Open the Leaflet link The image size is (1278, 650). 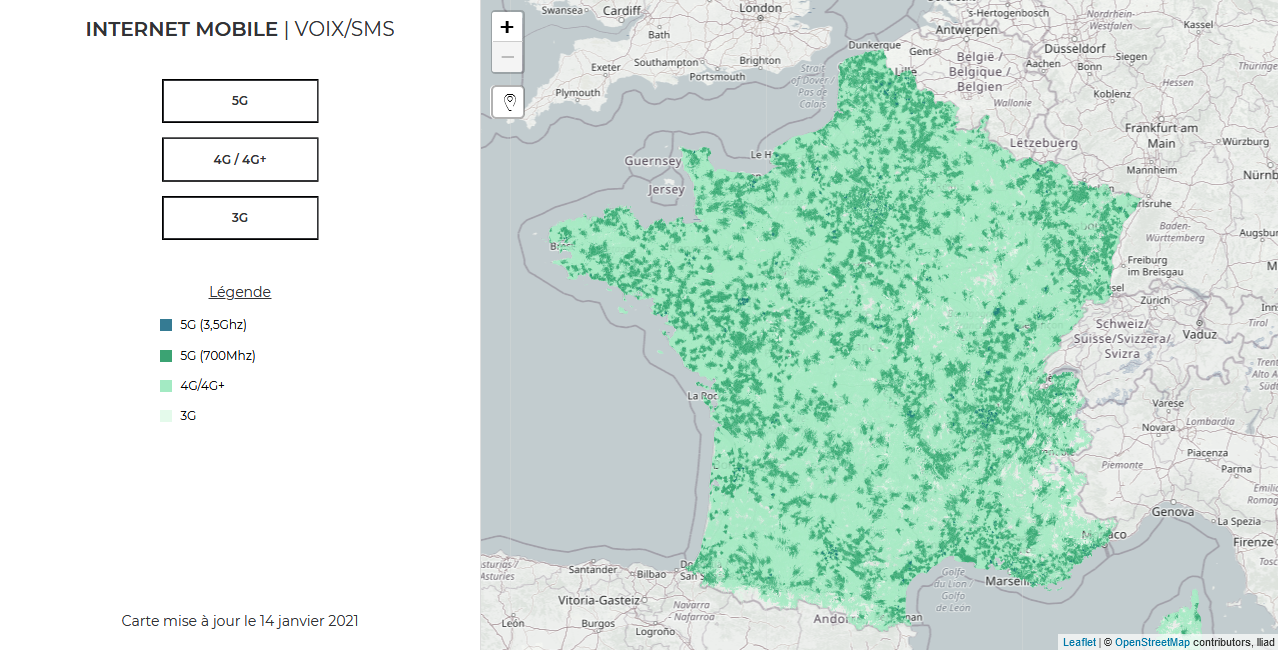coord(1079,642)
